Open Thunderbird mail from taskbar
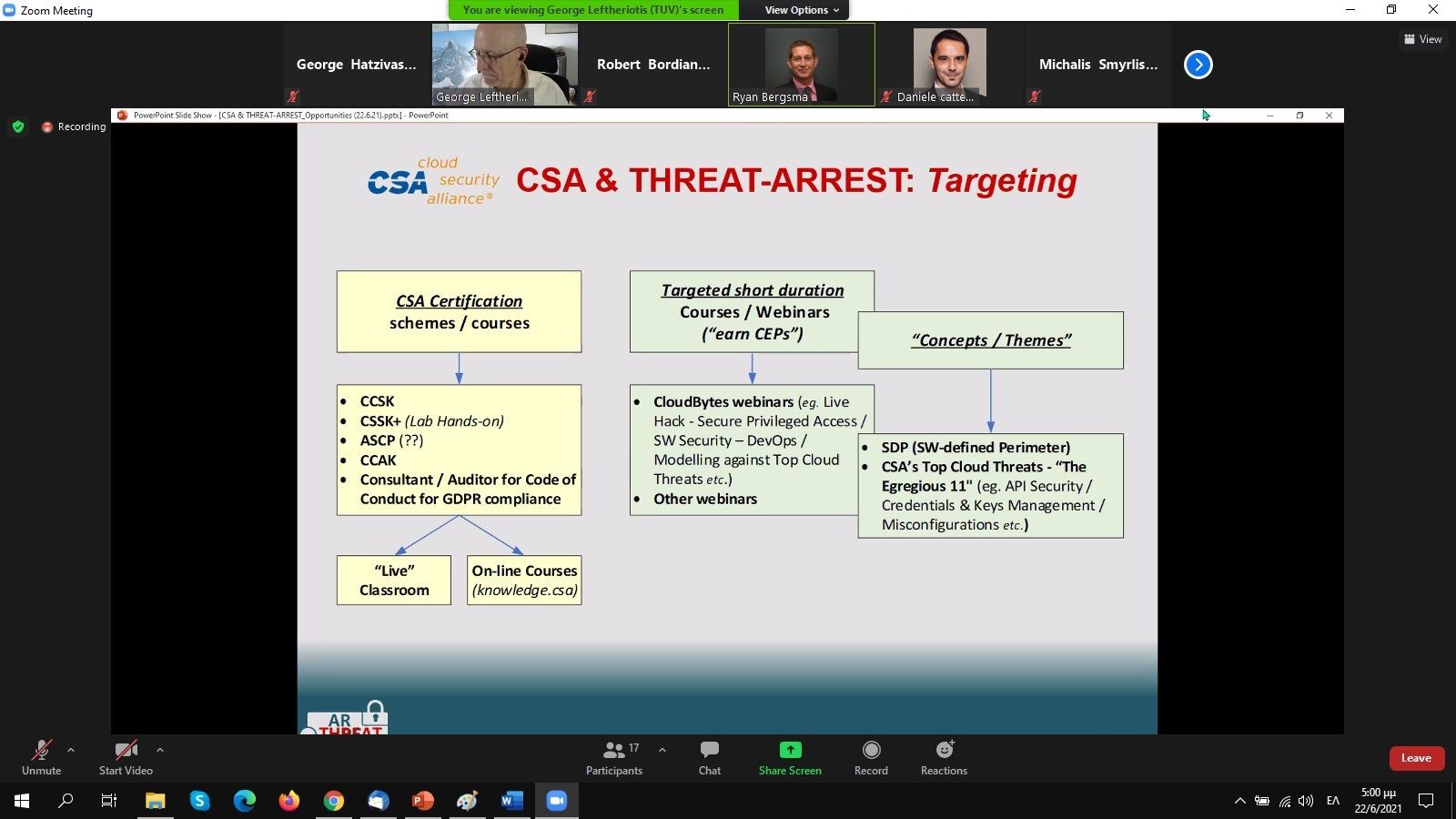 coord(379,801)
